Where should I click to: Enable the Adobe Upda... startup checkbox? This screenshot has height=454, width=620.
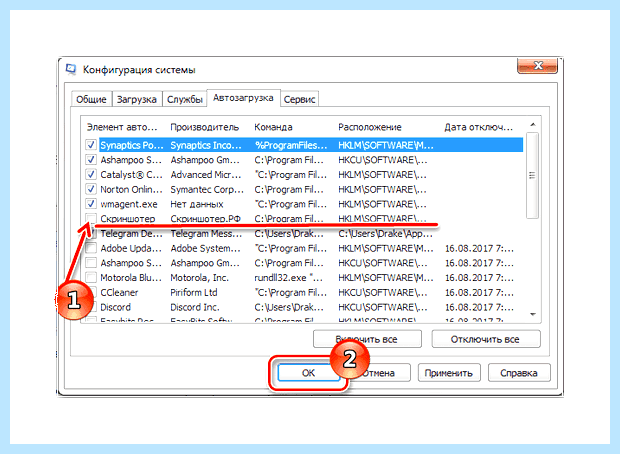coord(91,248)
